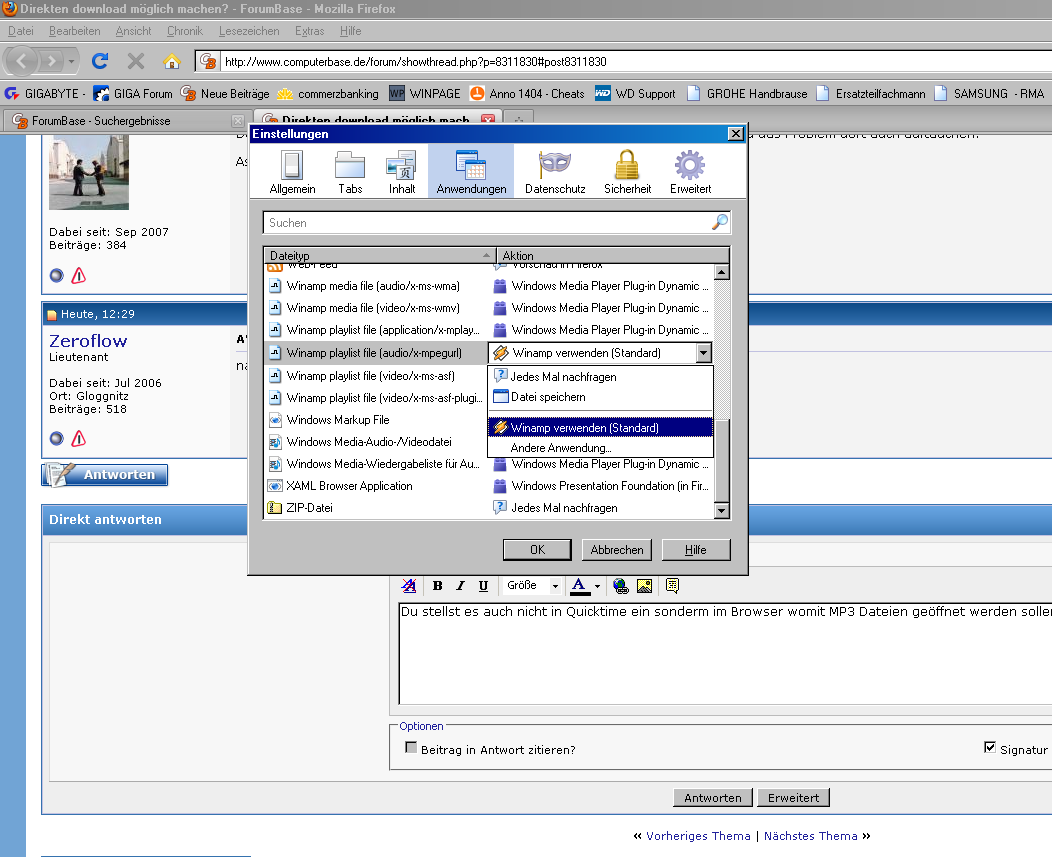
Task: Open the Extras menu
Action: point(309,31)
